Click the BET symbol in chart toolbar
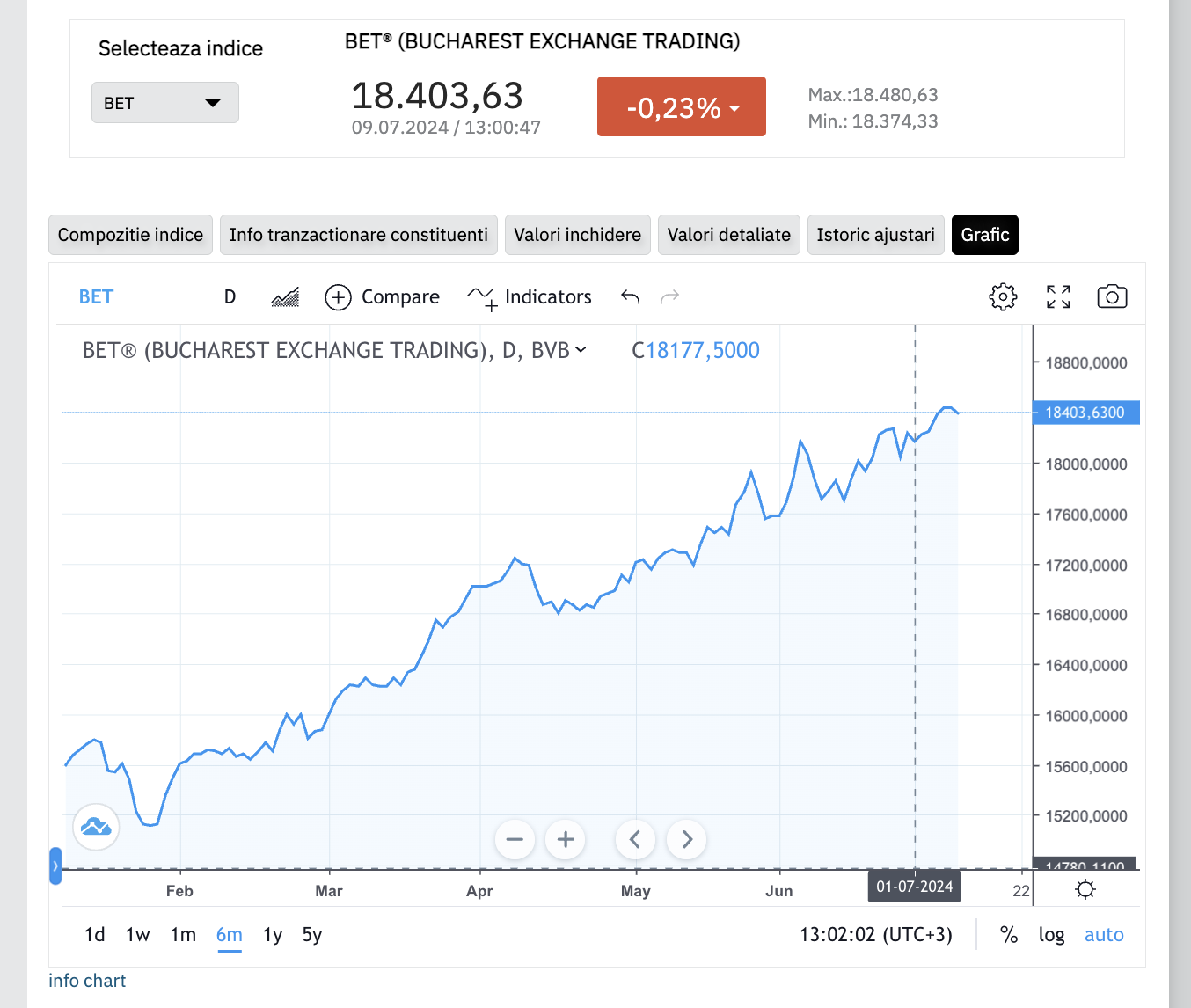This screenshot has width=1191, height=1008. (97, 297)
